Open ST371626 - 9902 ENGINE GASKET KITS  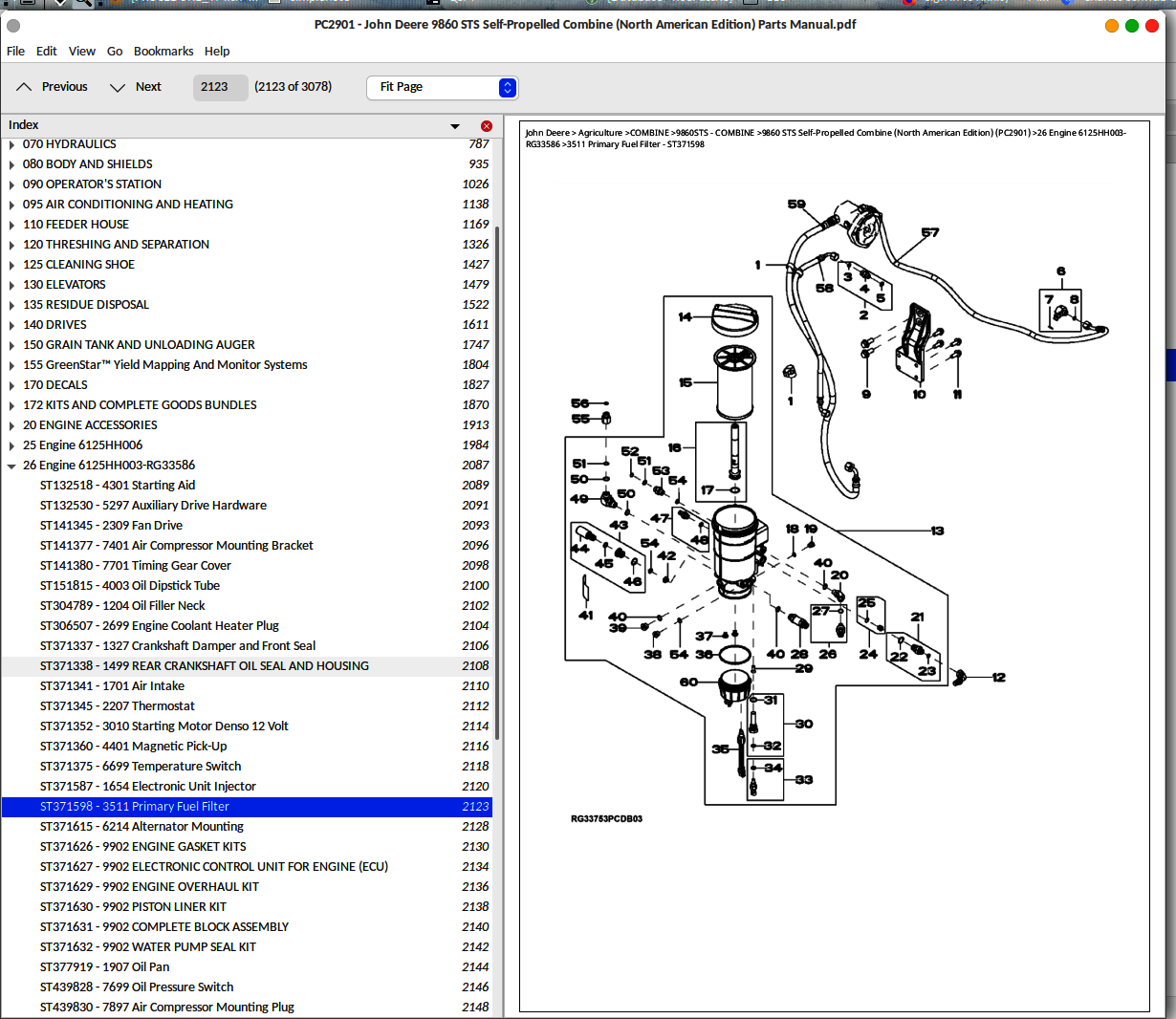(x=247, y=847)
